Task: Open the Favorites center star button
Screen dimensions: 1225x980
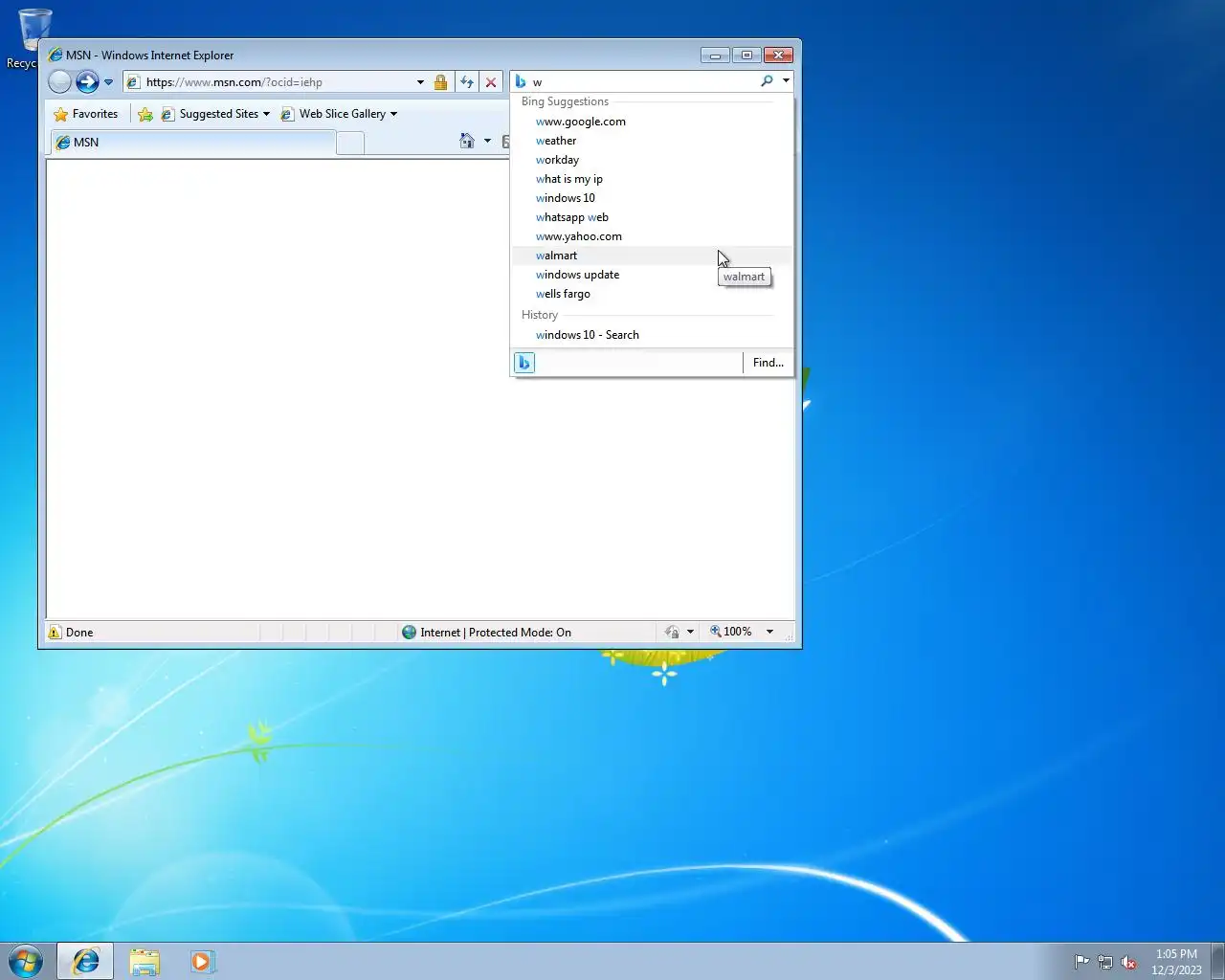Action: click(86, 114)
